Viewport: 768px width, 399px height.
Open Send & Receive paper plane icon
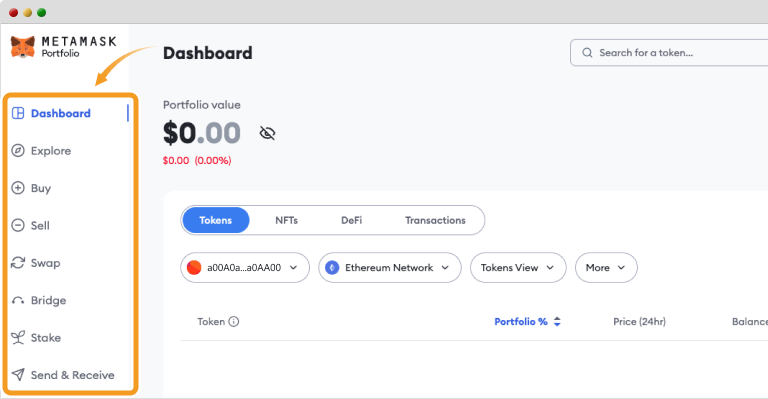click(x=18, y=375)
